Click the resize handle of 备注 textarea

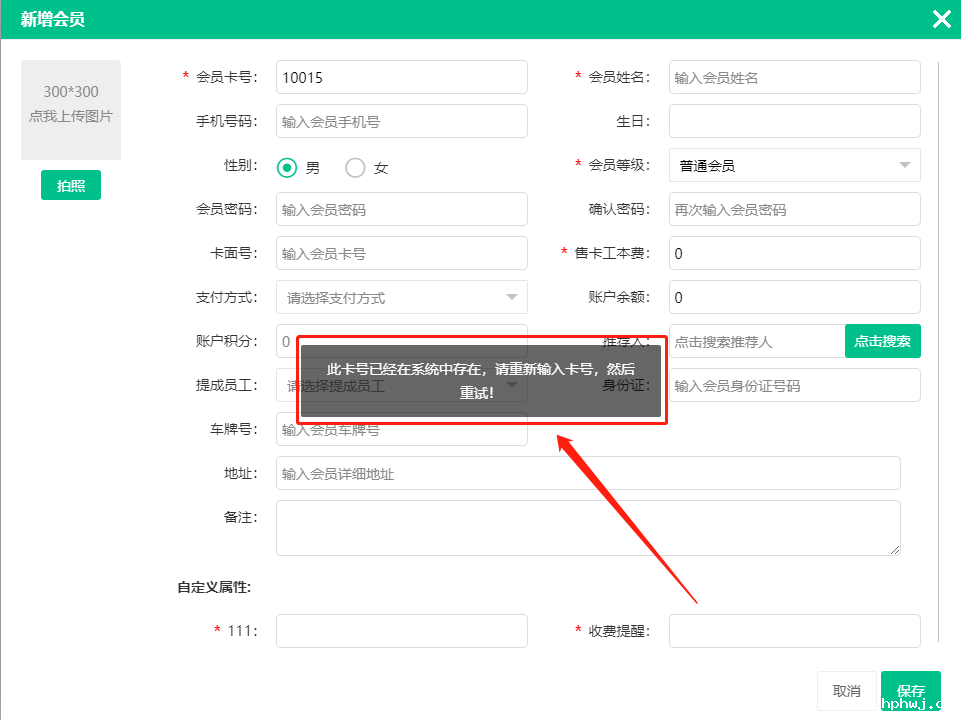click(895, 550)
